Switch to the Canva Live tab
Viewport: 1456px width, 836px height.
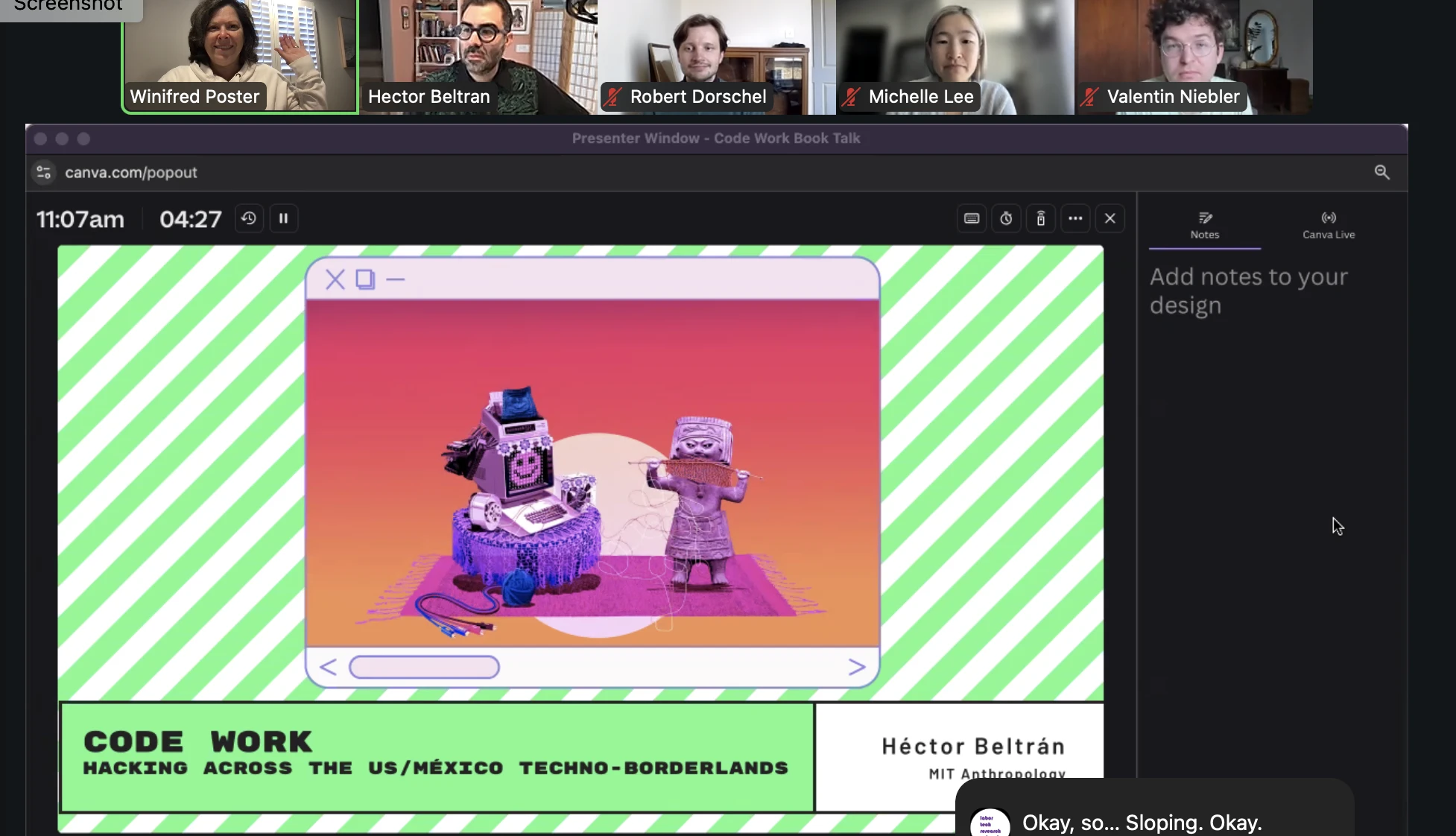point(1329,224)
